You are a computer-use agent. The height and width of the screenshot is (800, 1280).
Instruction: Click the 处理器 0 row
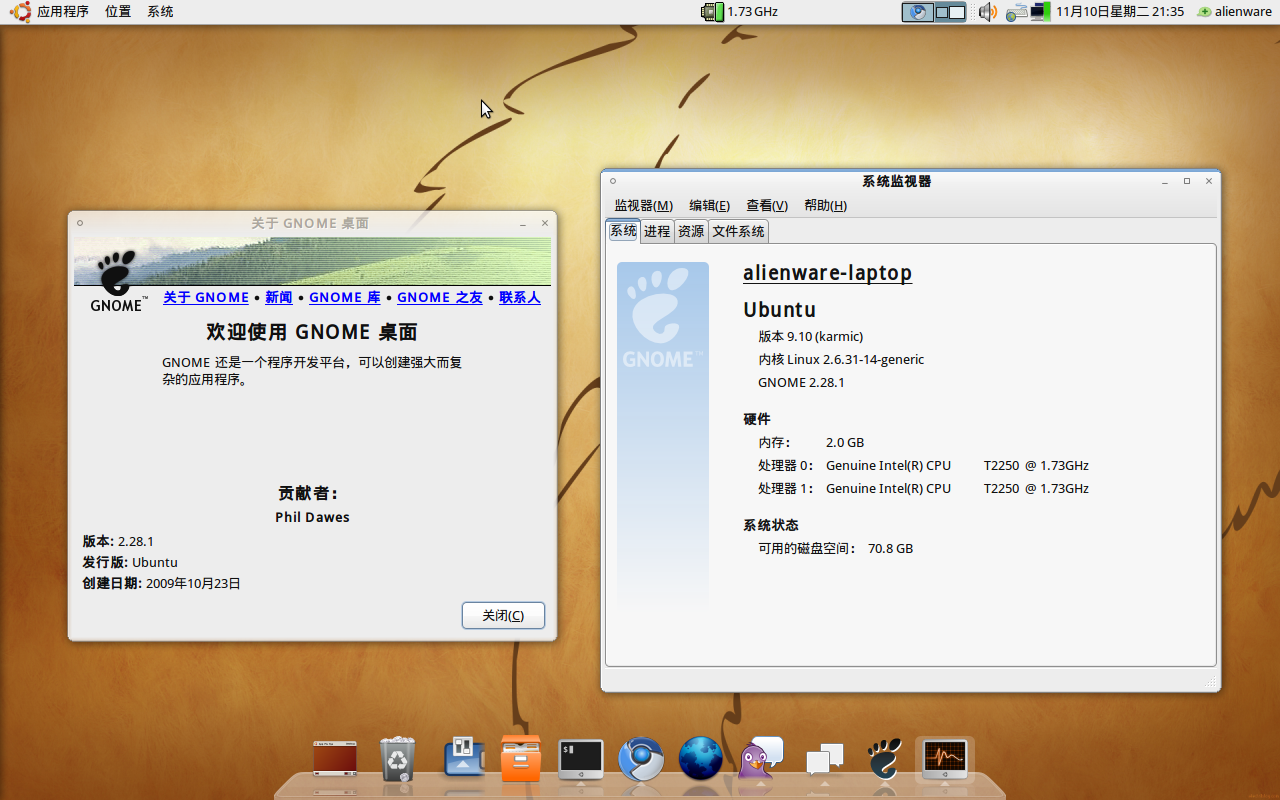pos(923,465)
